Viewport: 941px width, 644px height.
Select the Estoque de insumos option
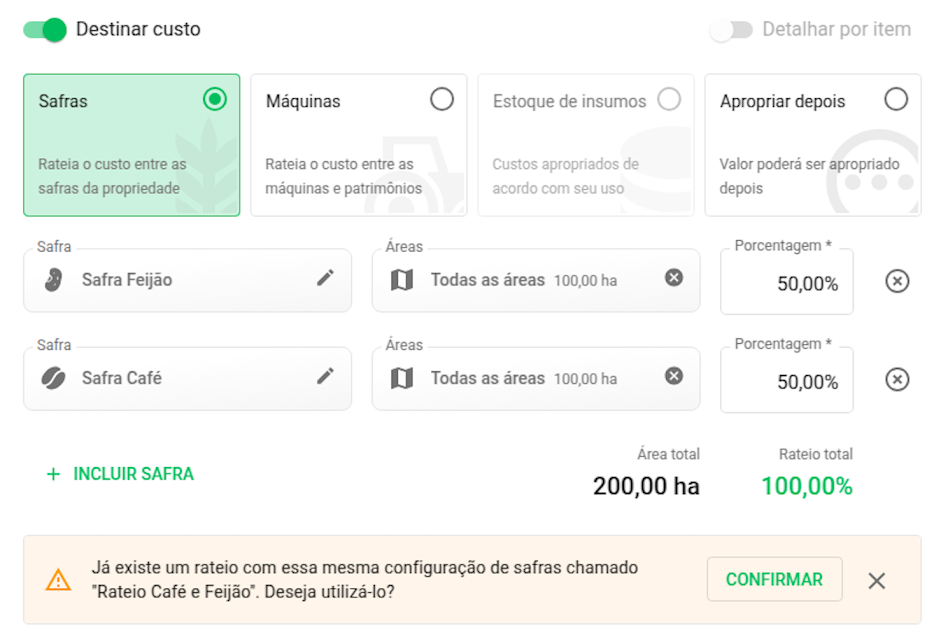(668, 100)
